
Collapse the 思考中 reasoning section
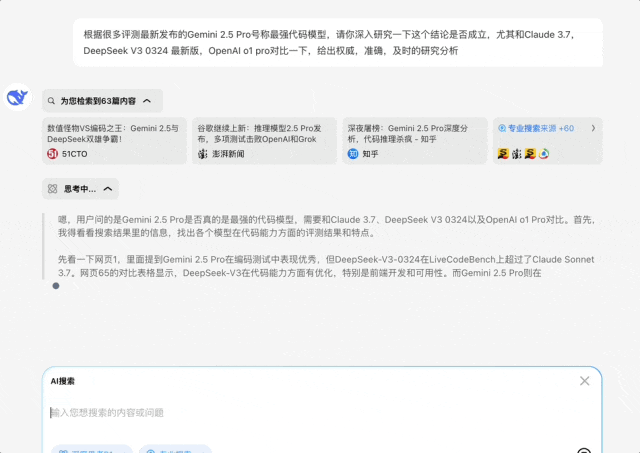tap(107, 188)
